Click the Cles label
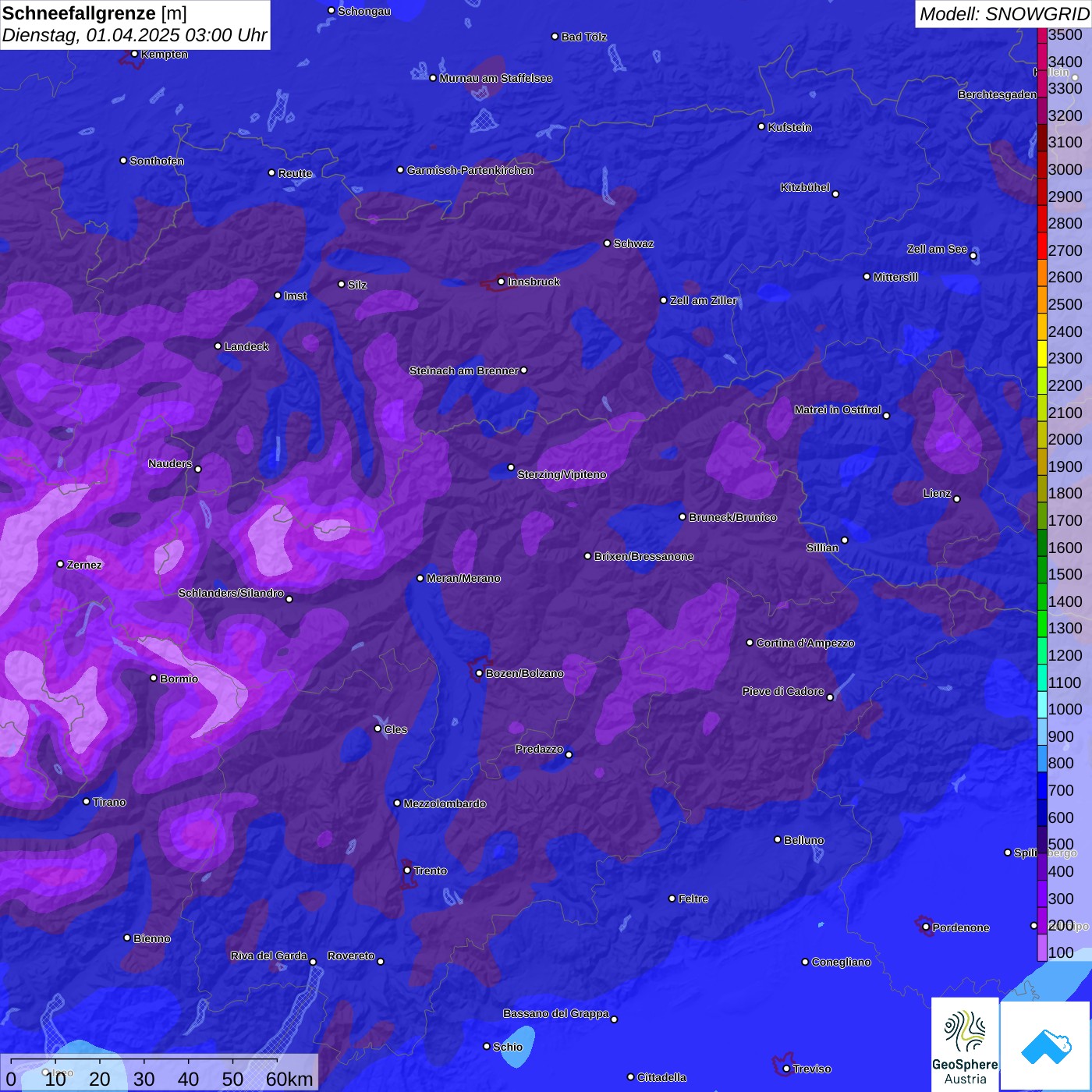Viewport: 1092px width, 1092px height. pos(395,729)
